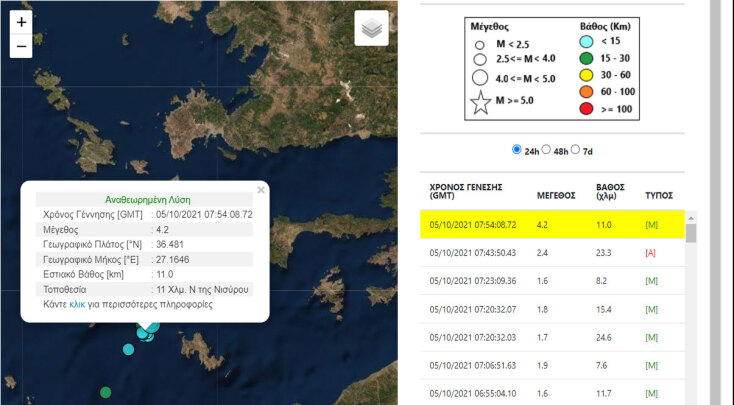Click the red depth >= 100 legend circle

589,108
